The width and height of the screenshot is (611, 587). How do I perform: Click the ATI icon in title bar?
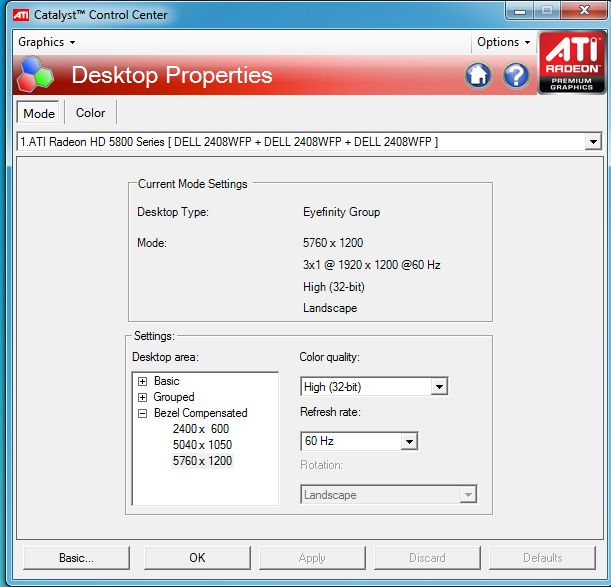tap(18, 14)
